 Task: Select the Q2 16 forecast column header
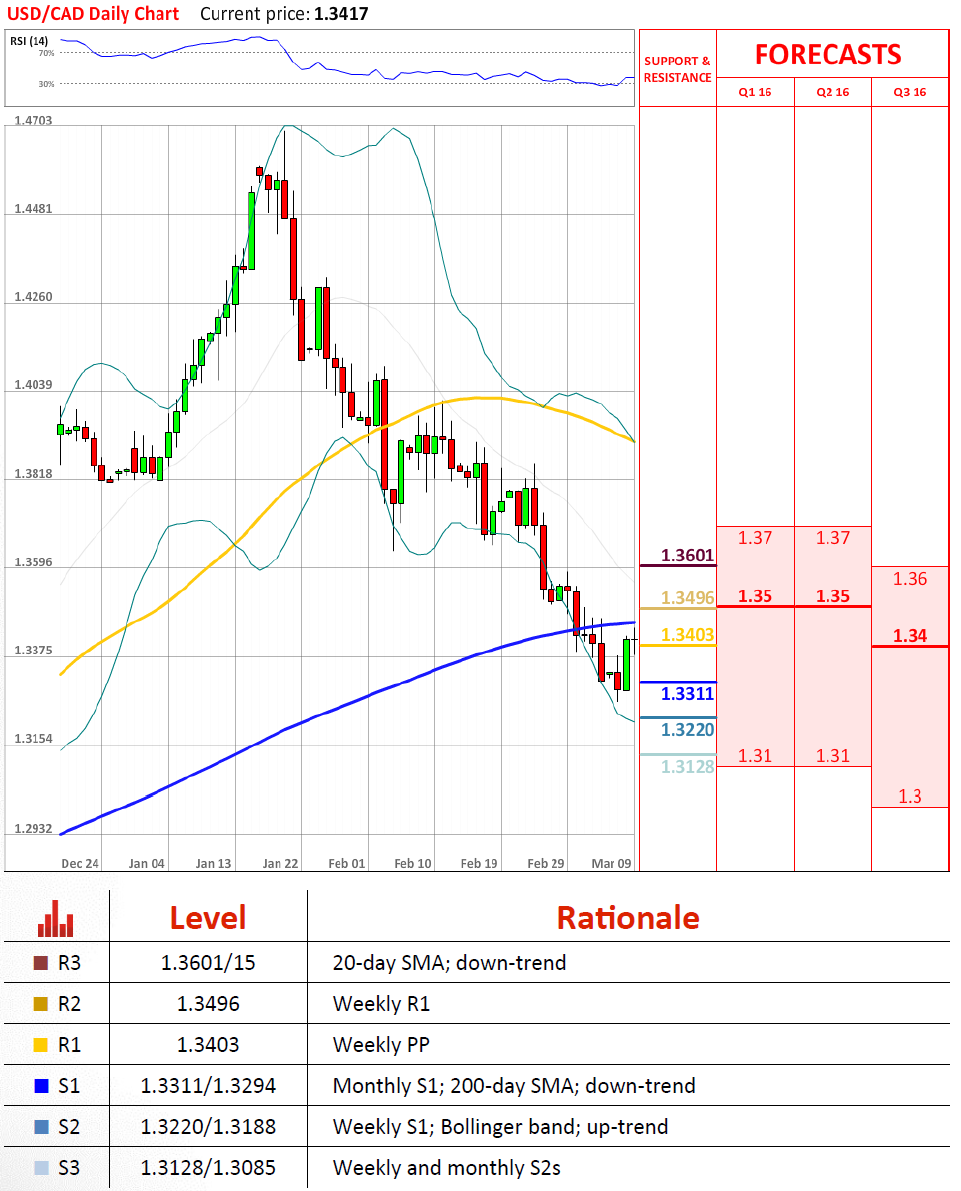click(833, 92)
